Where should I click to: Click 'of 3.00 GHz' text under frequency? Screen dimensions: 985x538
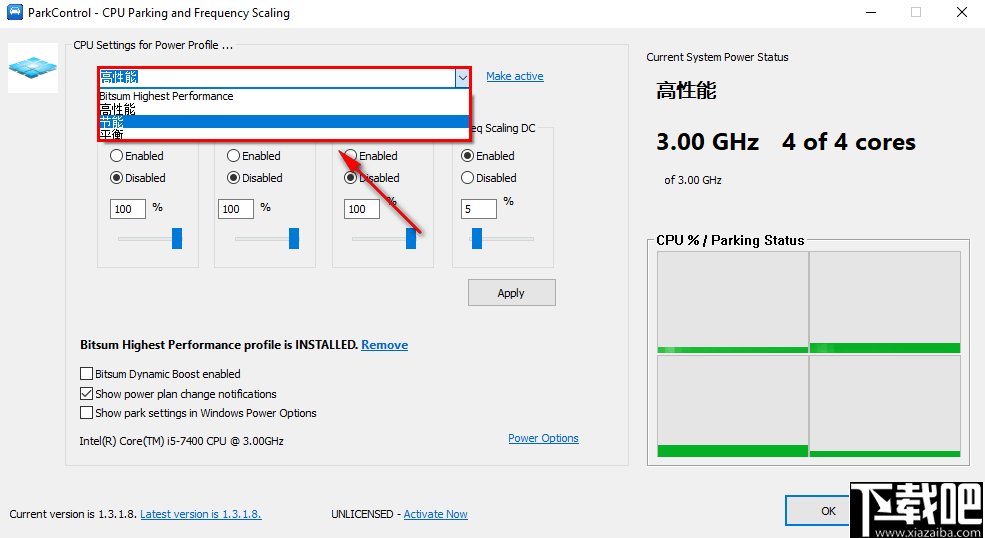693,180
